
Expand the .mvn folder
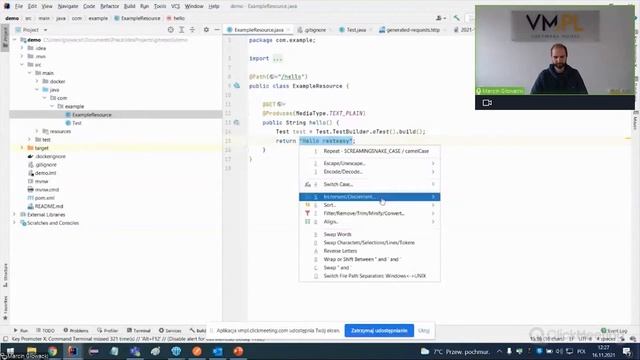click(x=22, y=56)
